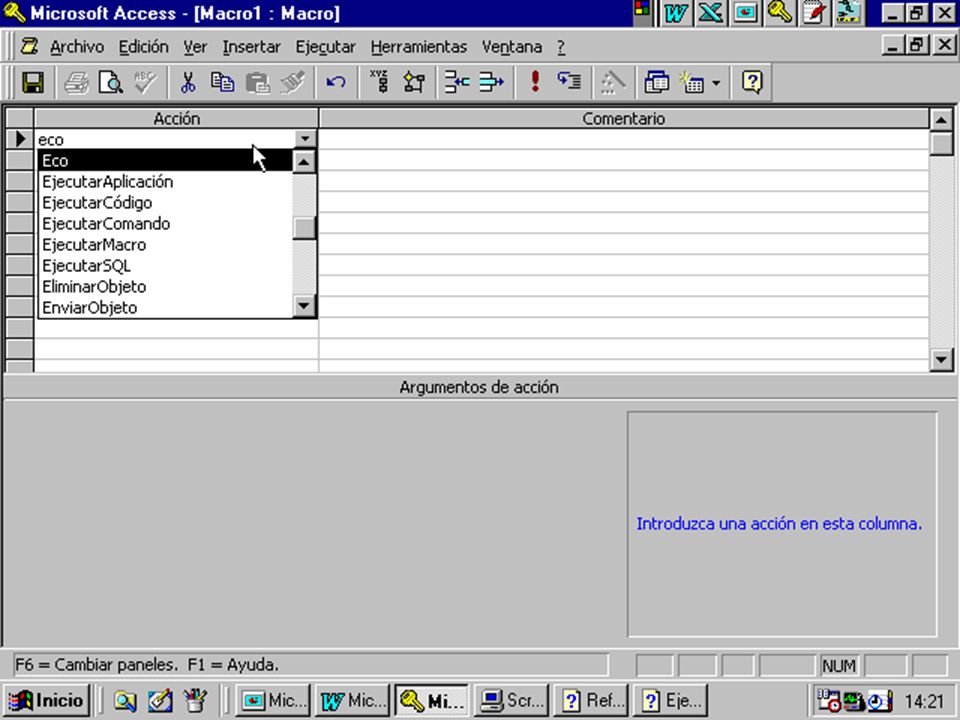Screen dimensions: 960x720
Task: Click the NUM status bar indicator
Action: [839, 666]
